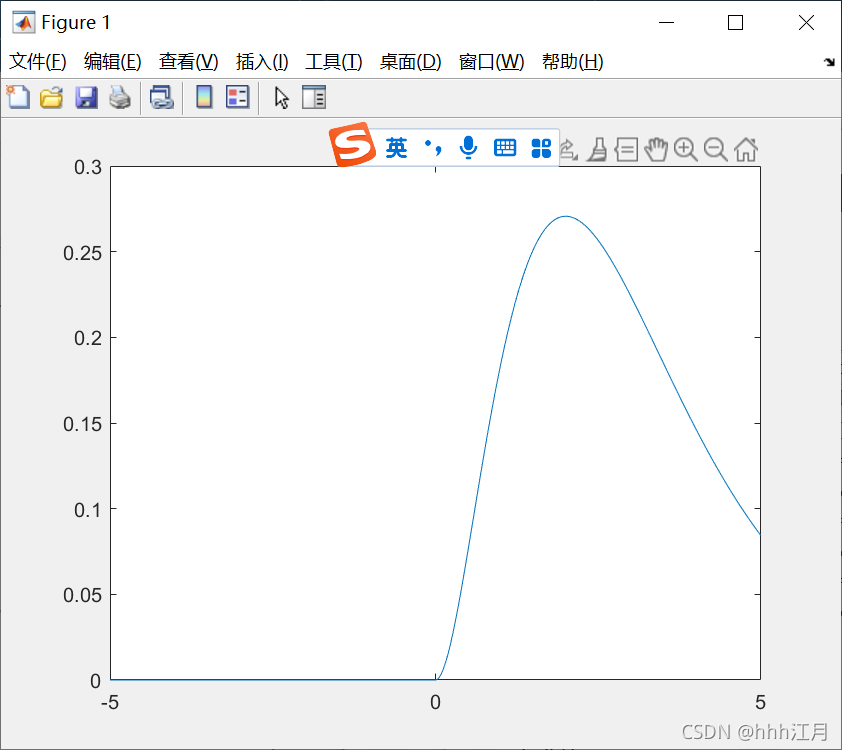Click the y-axis label 0.25

82,253
